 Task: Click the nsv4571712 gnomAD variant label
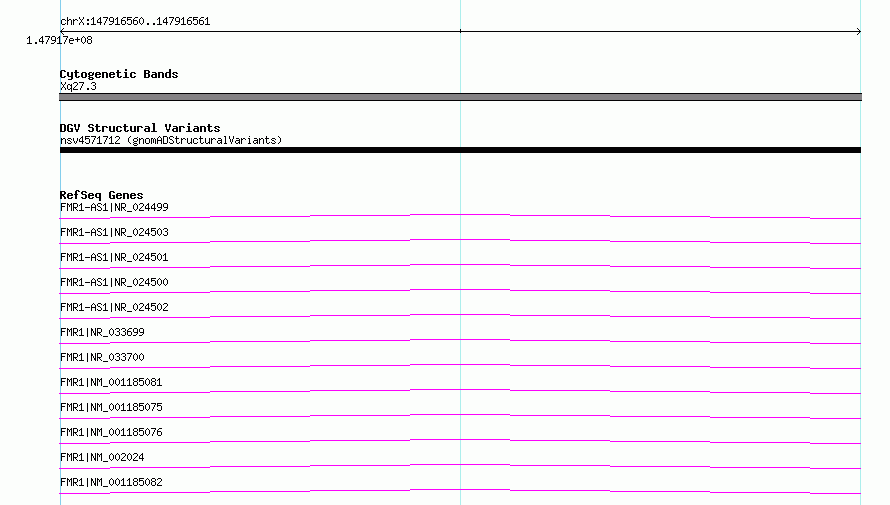tap(171, 140)
